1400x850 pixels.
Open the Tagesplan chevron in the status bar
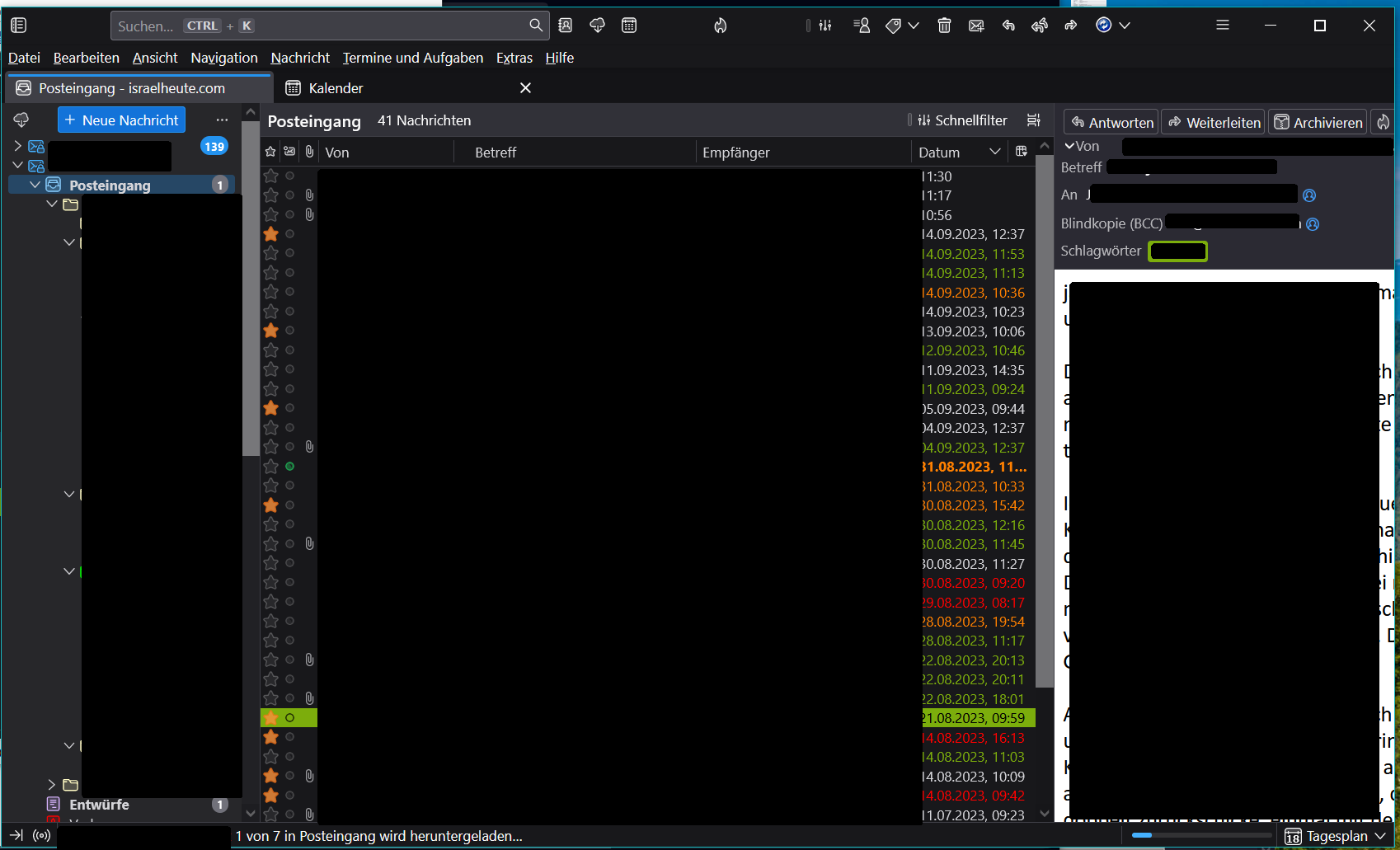pyautogui.click(x=1380, y=836)
